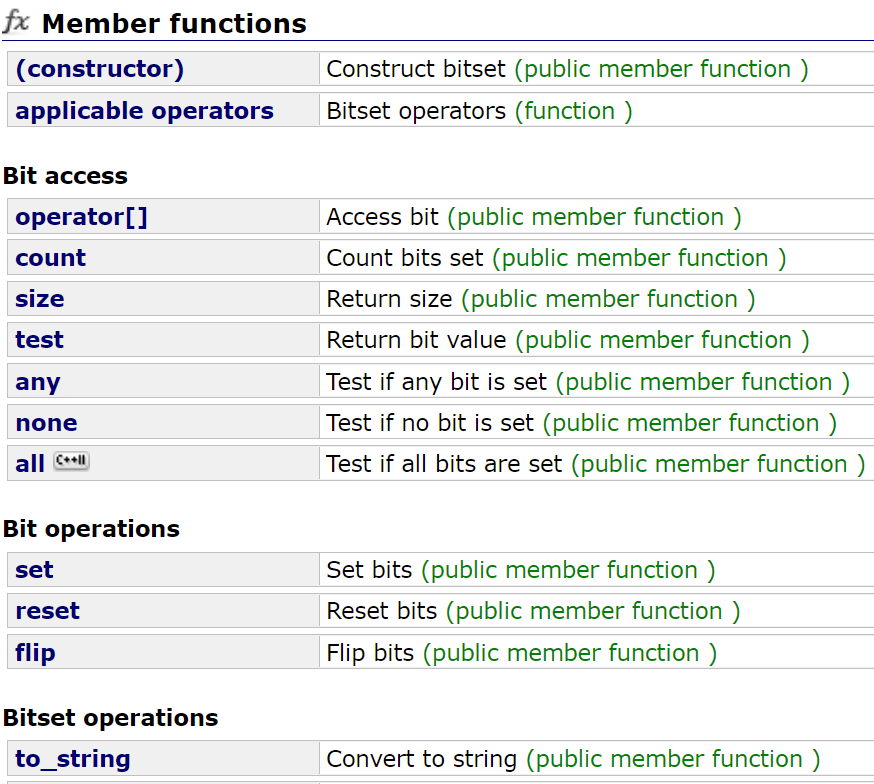
Task: Click the all function link
Action: coord(30,464)
